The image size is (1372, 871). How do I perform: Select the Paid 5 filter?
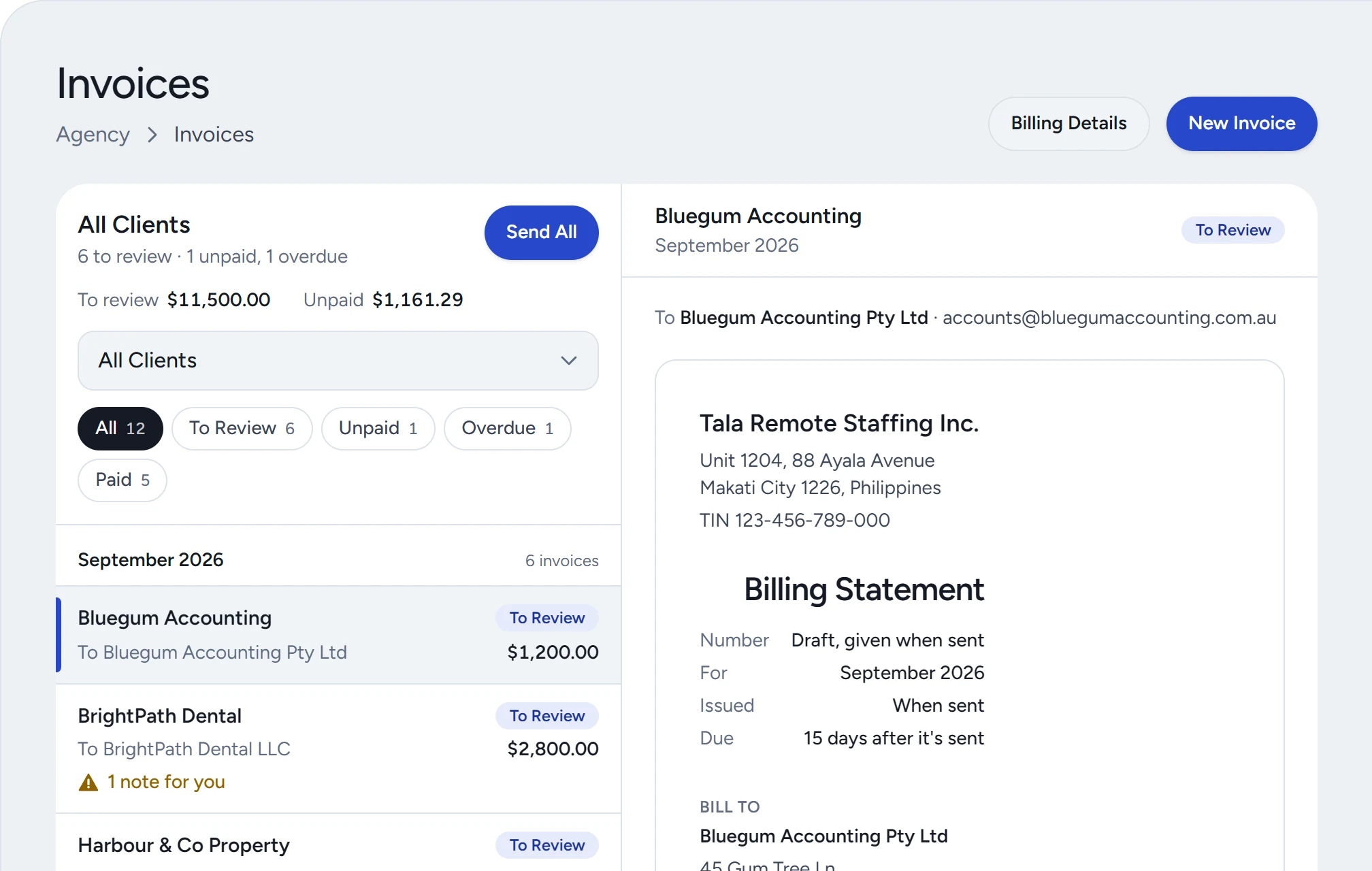click(x=122, y=480)
